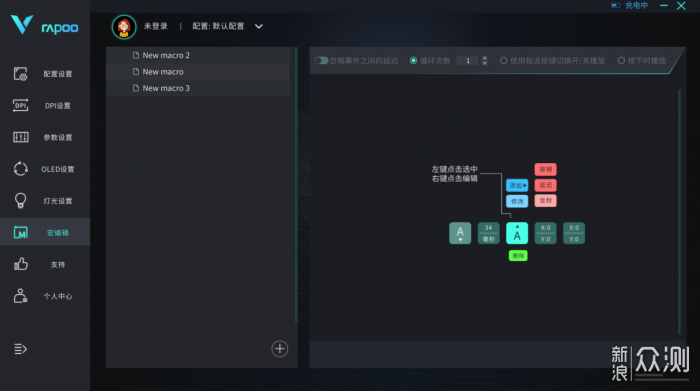
Task: Expand the 添加 submenu button
Action: click(x=517, y=185)
